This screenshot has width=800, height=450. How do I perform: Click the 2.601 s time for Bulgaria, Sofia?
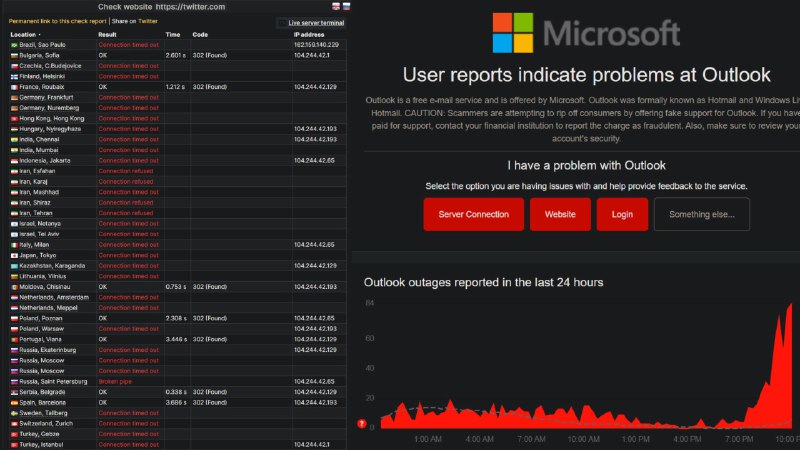point(176,56)
